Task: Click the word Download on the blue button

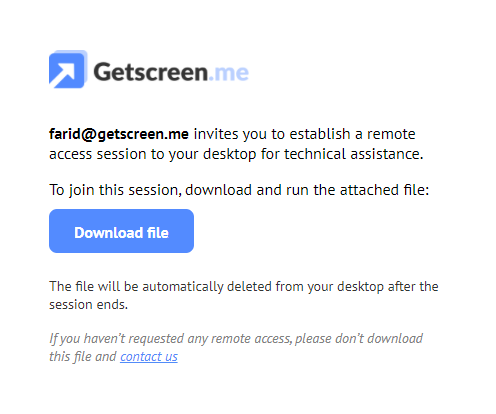Action: [x=109, y=233]
